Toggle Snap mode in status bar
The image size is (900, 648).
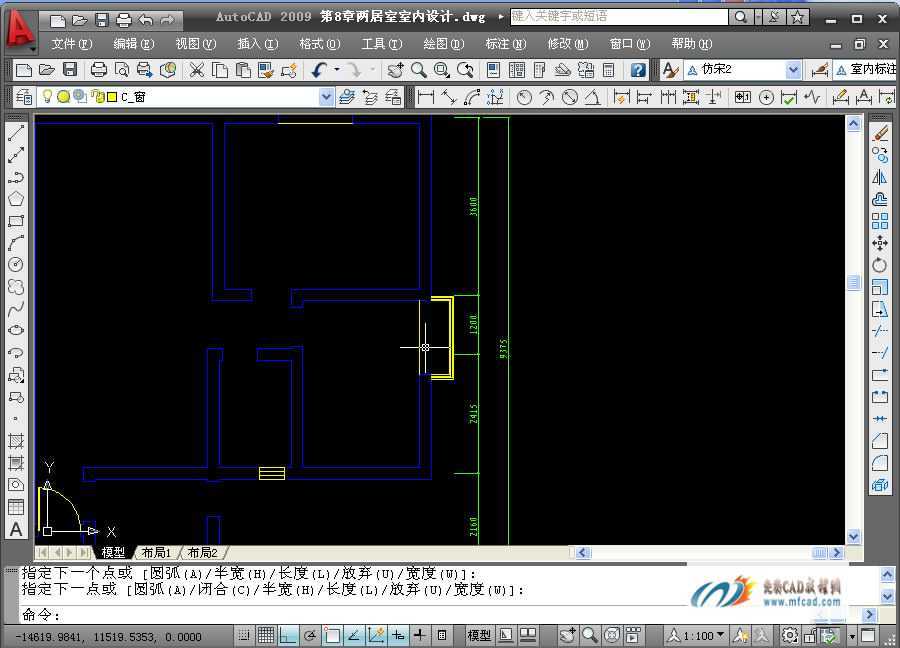244,635
